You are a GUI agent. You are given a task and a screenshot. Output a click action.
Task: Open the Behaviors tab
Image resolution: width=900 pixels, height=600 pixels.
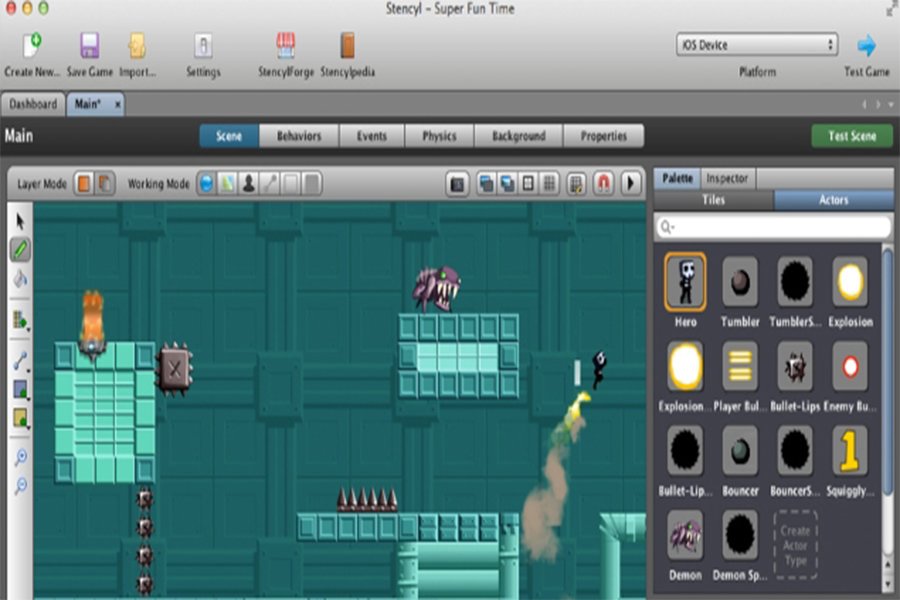(299, 136)
